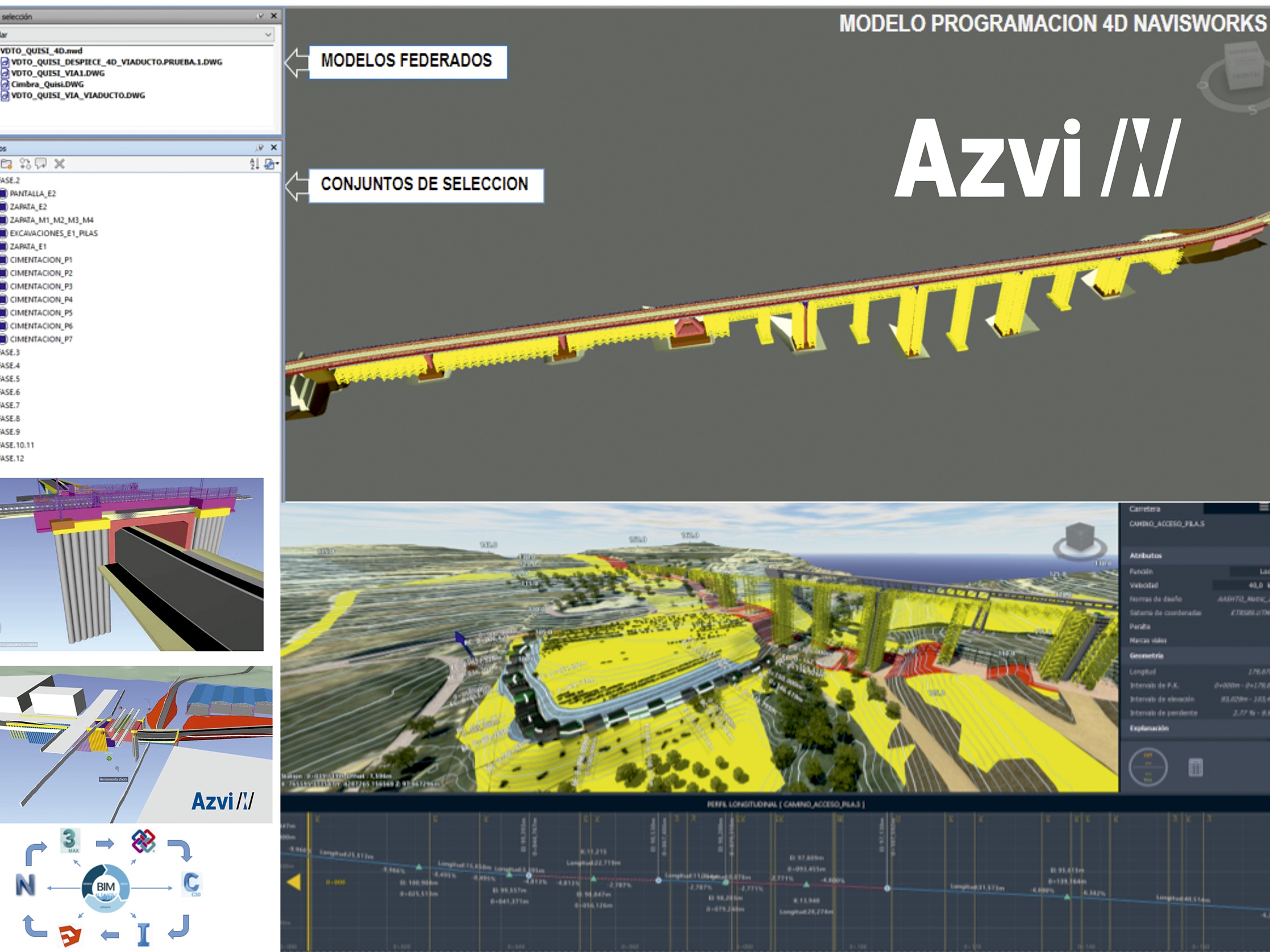Select the EXCAVACIONES_E1_PILAS set
Viewport: 1270px width, 952px height.
click(54, 233)
